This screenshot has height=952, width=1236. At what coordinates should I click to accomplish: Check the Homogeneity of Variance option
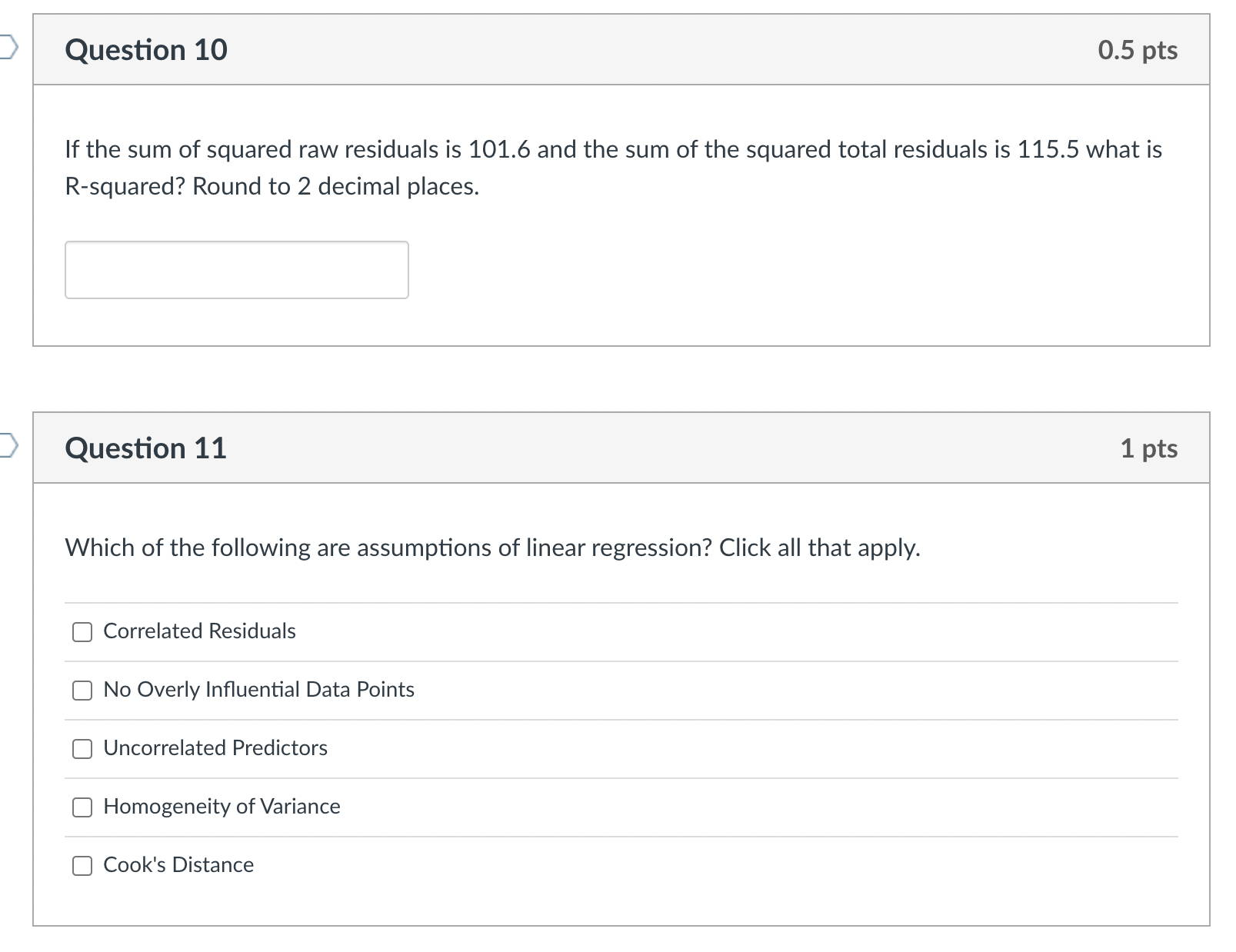82,807
